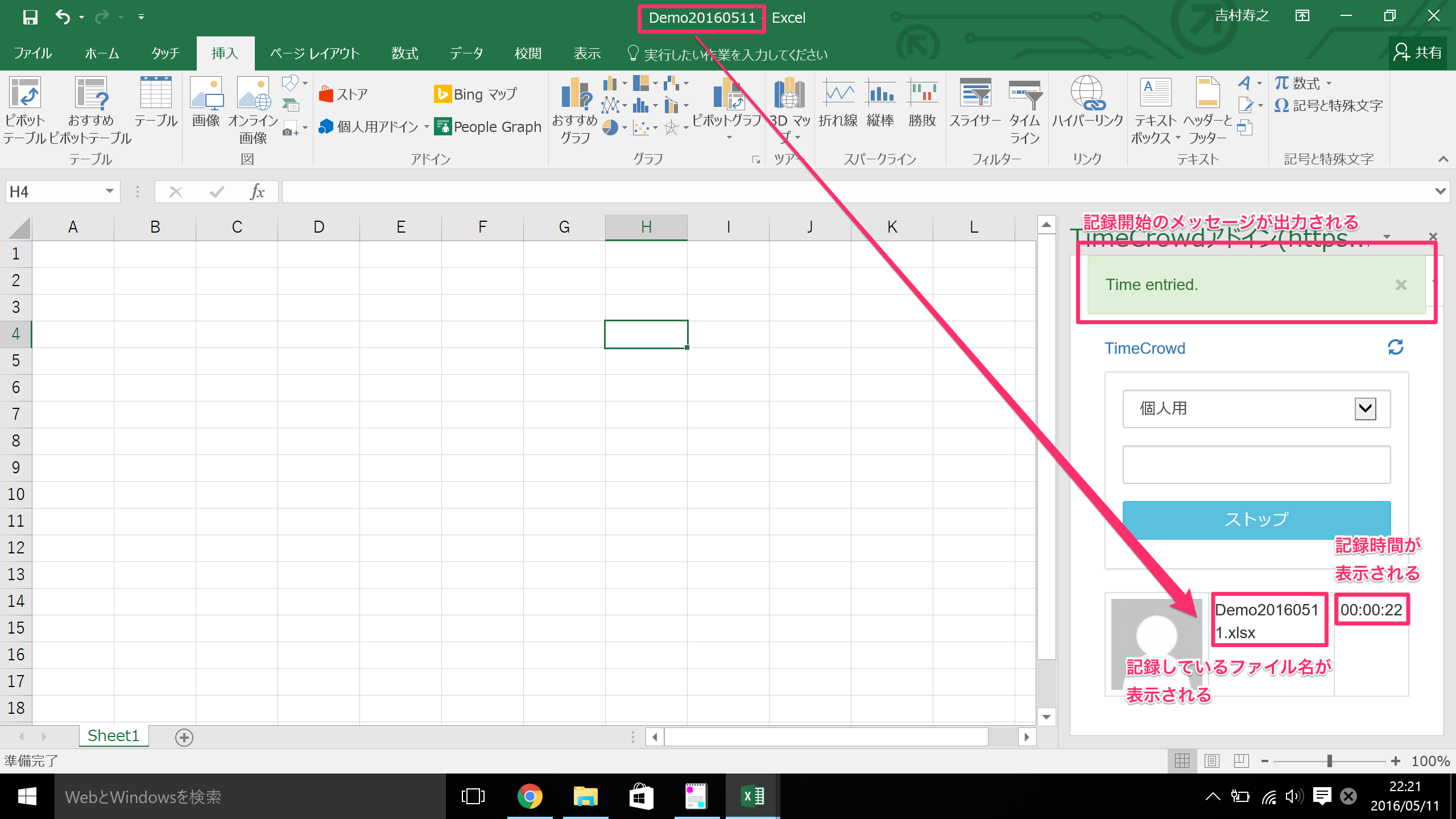Open the Office Store add-ins
The width and height of the screenshot is (1456, 819).
point(344,94)
